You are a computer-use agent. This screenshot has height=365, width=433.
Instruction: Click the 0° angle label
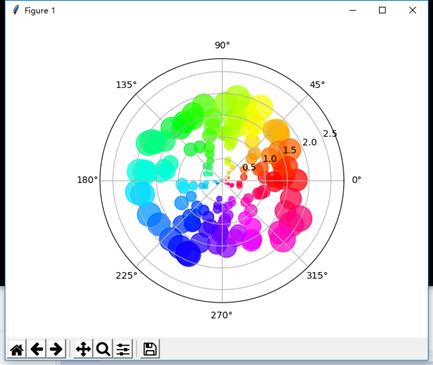pos(357,180)
